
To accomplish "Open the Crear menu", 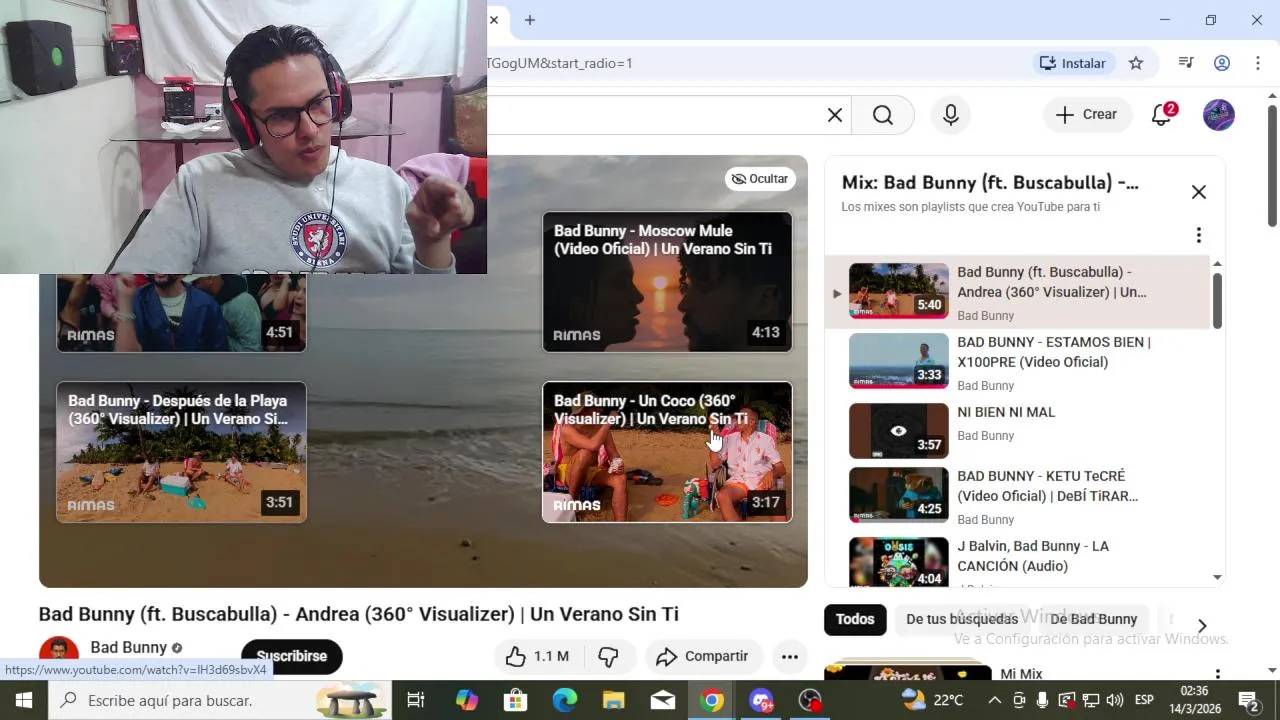I will pyautogui.click(x=1087, y=115).
